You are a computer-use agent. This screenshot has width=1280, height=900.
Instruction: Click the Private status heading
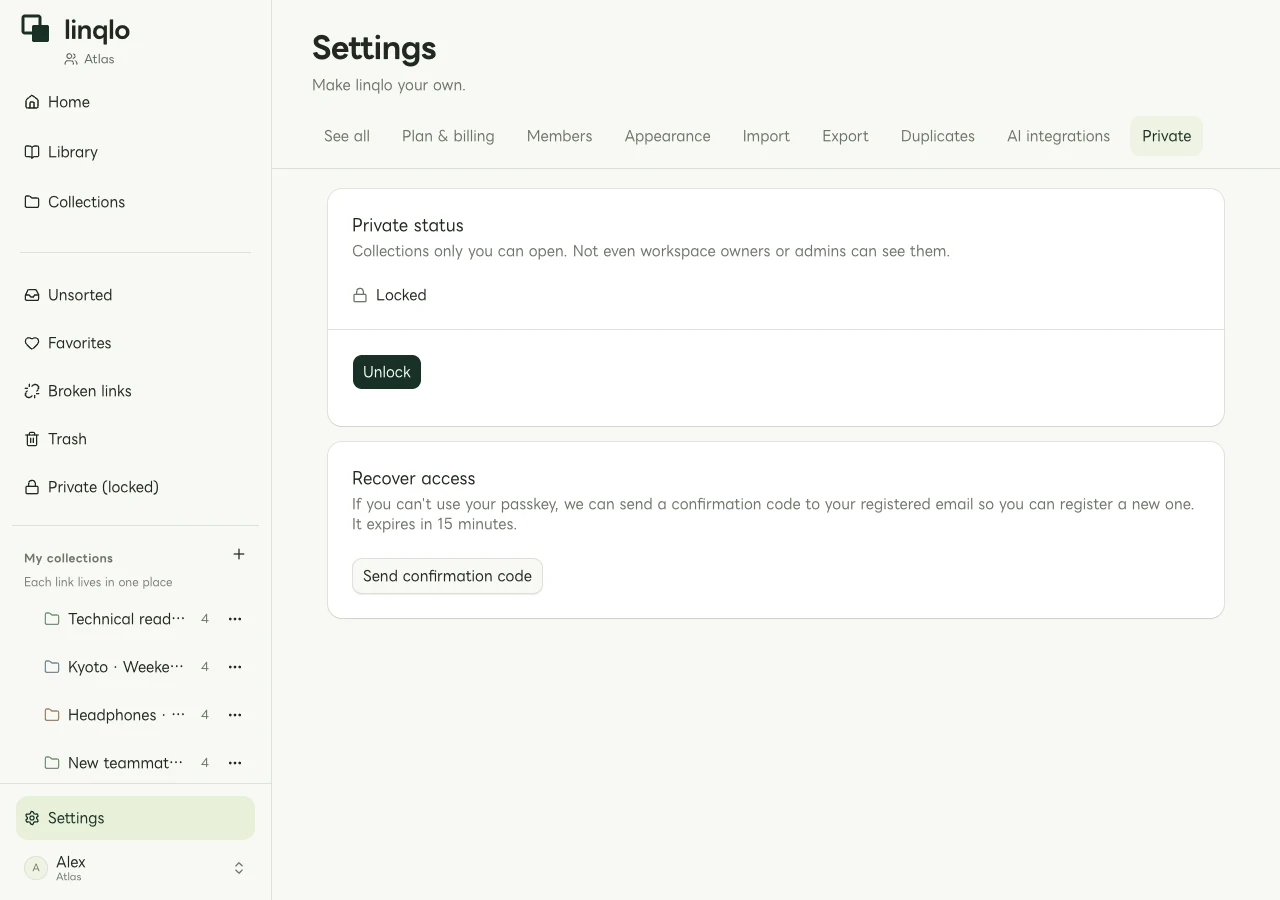pyautogui.click(x=408, y=225)
